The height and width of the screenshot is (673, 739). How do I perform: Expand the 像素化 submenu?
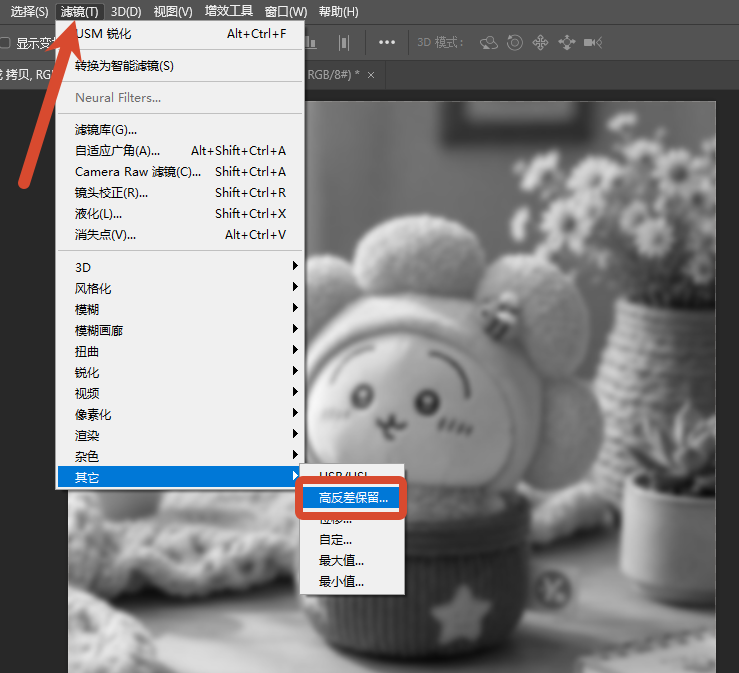(180, 414)
